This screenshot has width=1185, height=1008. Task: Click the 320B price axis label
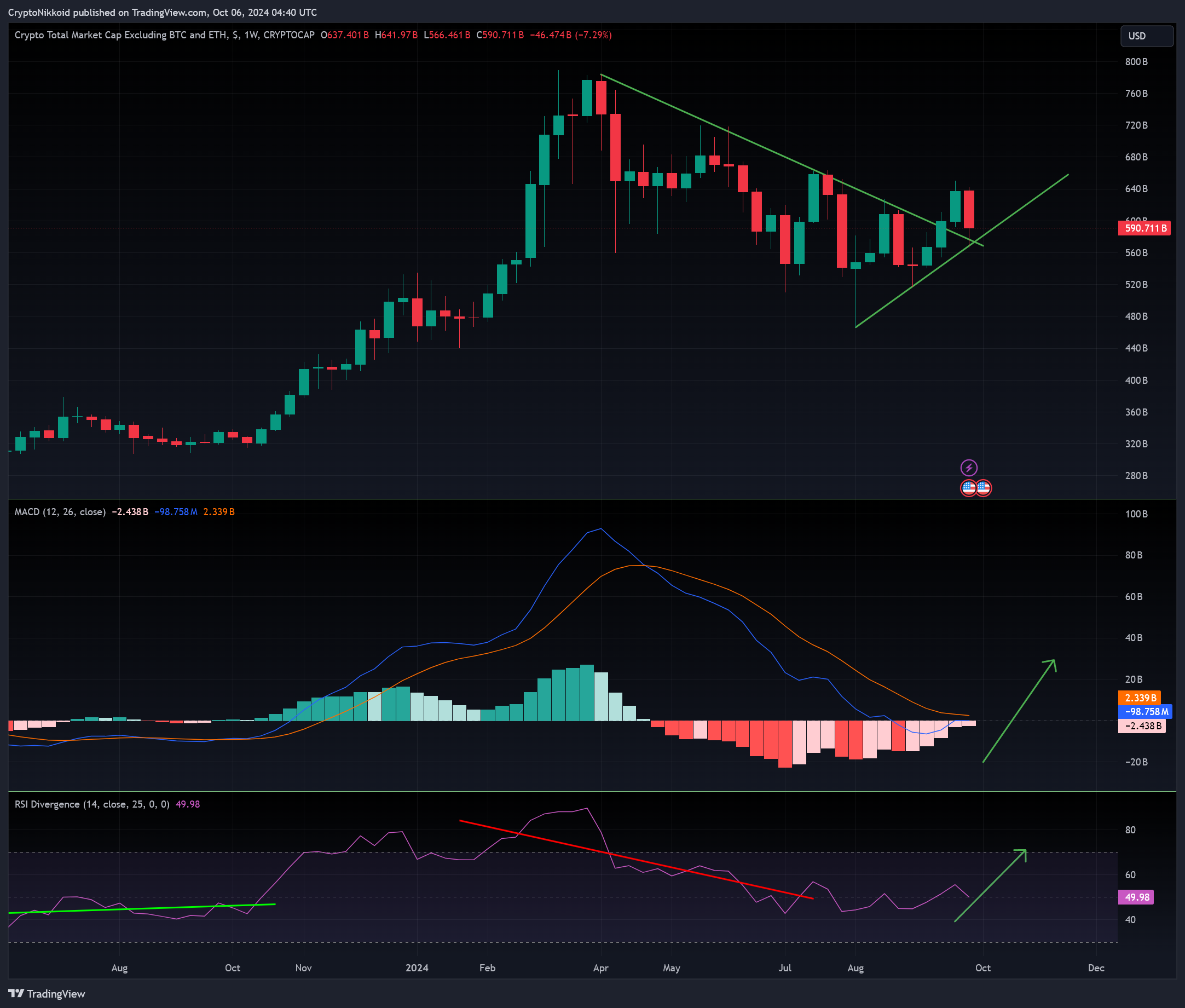(1136, 444)
